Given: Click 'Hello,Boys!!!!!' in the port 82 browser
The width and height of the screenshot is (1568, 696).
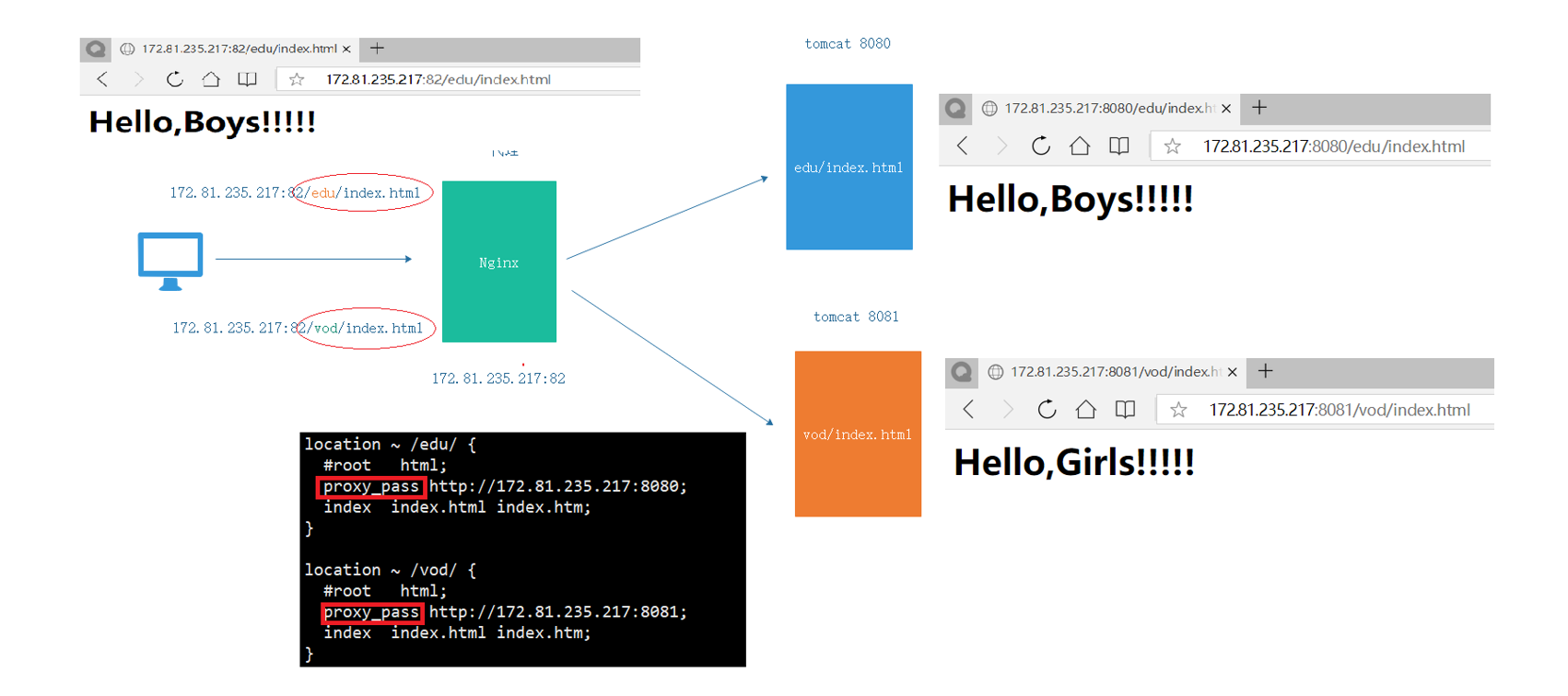Looking at the screenshot, I should (203, 122).
